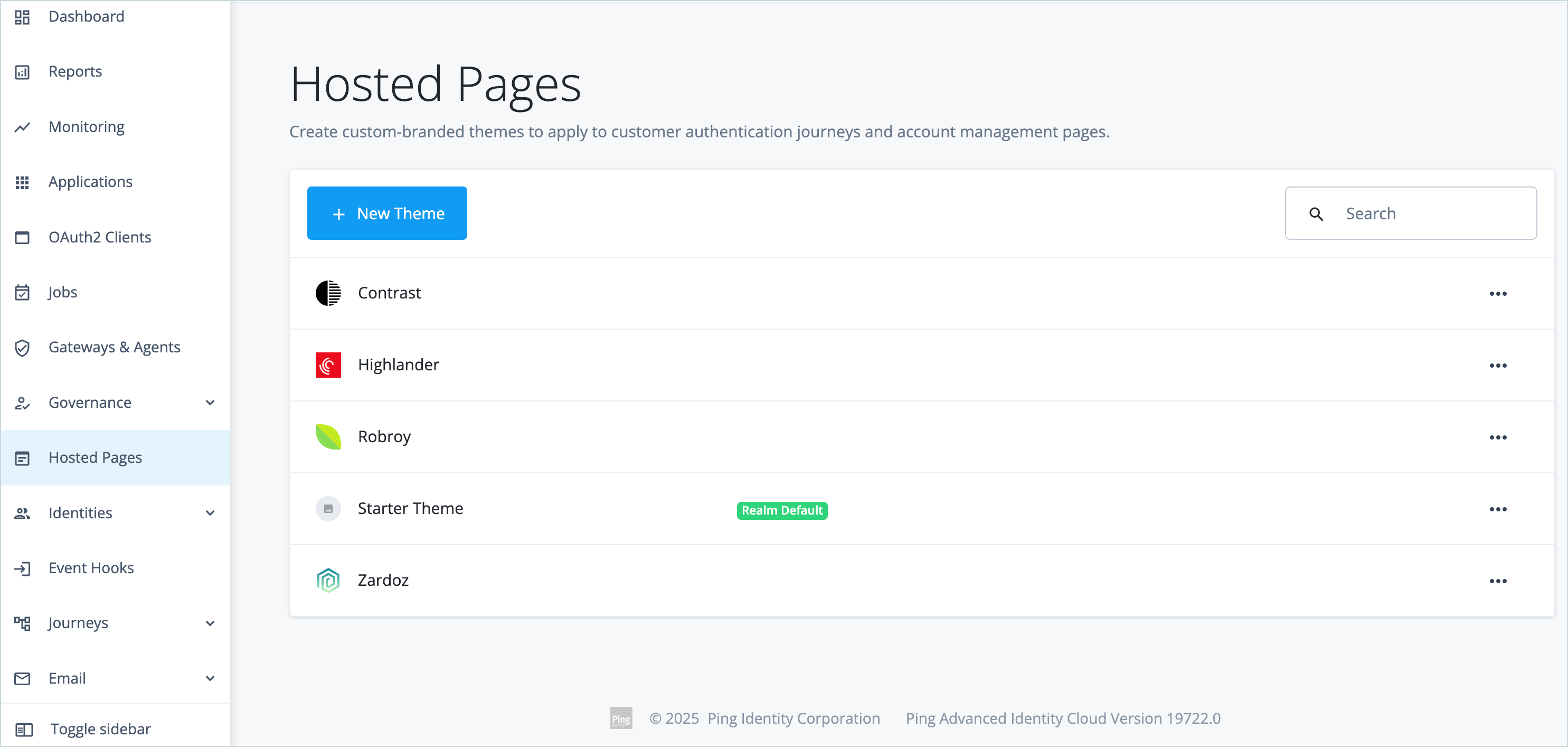Select Email in the sidebar menu
This screenshot has width=1568, height=747.
pos(67,678)
